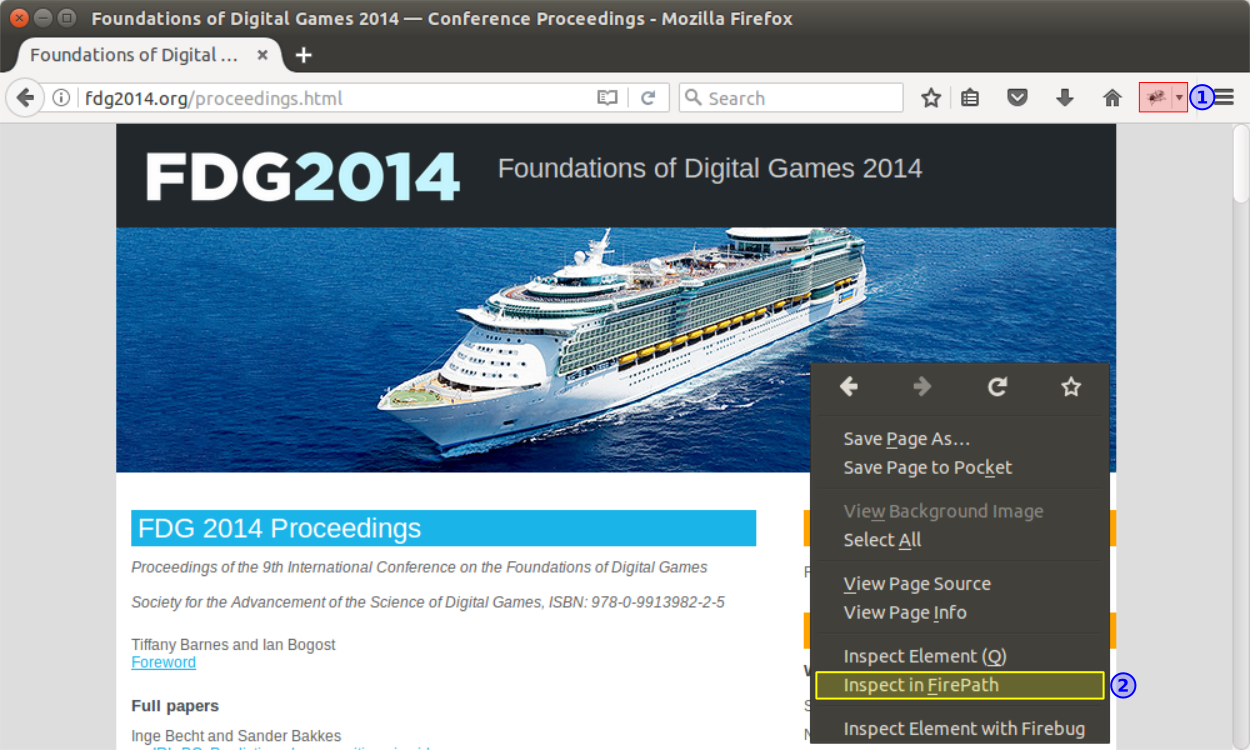
Task: Enter Reader View from the address bar
Action: pyautogui.click(x=607, y=98)
